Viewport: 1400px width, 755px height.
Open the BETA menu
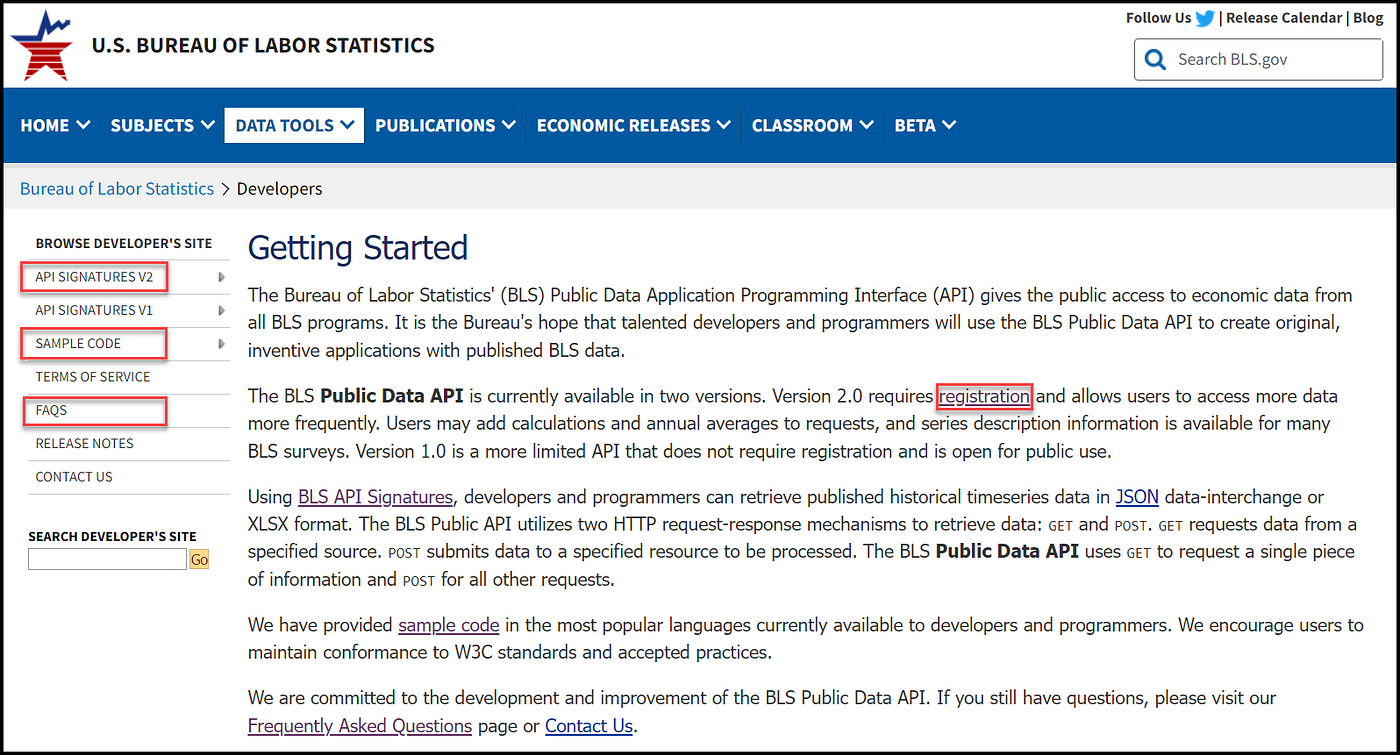[x=925, y=125]
